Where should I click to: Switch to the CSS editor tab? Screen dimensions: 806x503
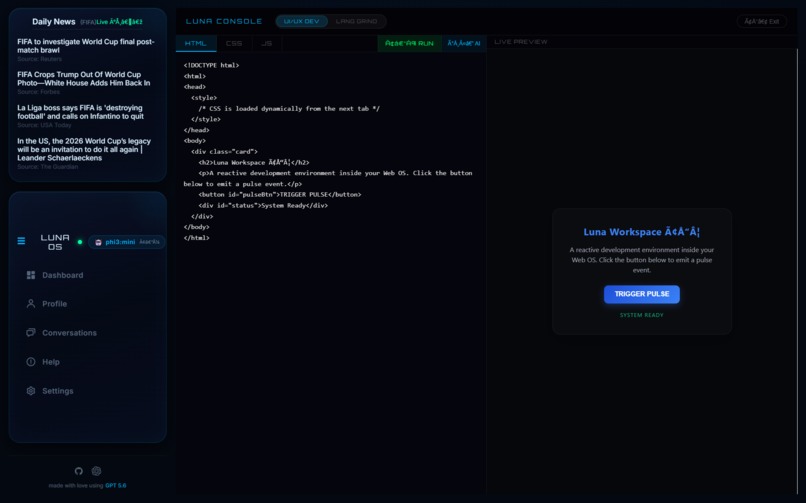(234, 44)
